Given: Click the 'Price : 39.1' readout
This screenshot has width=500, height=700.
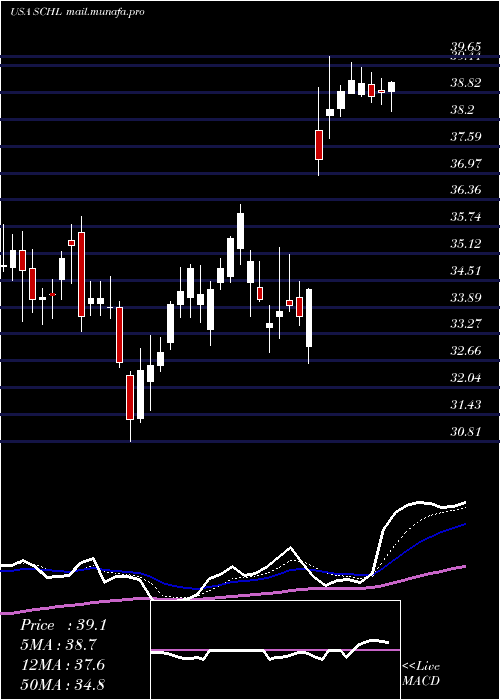Looking at the screenshot, I should click(x=63, y=625).
